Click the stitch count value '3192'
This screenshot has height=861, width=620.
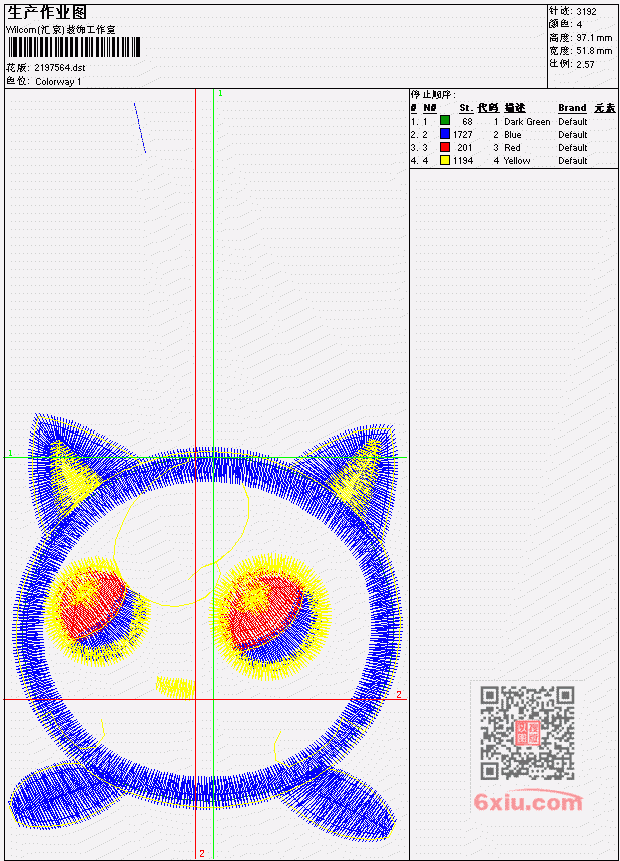(x=587, y=11)
